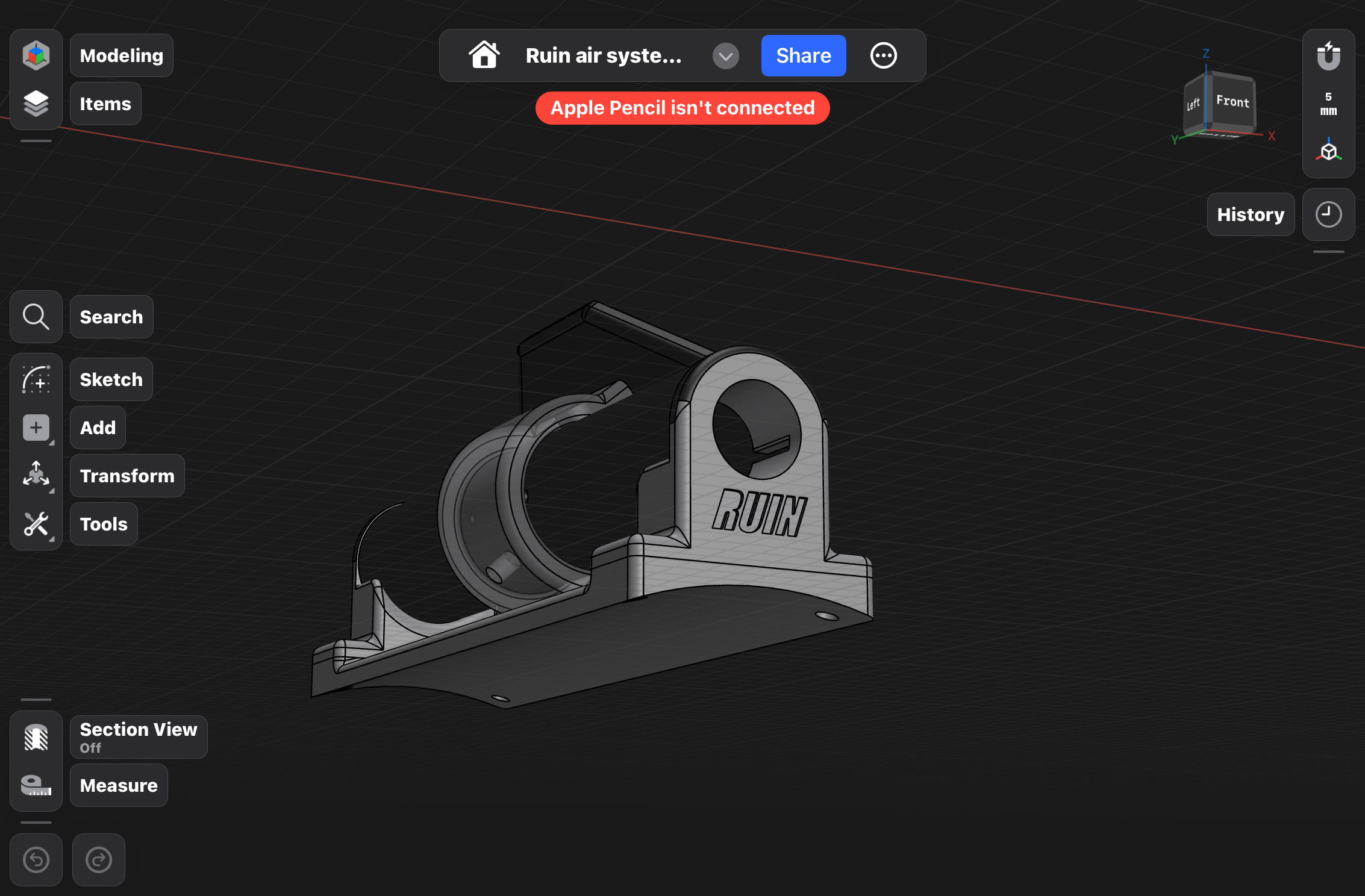Expand the document title dropdown chevron
The height and width of the screenshot is (896, 1365).
coord(725,56)
